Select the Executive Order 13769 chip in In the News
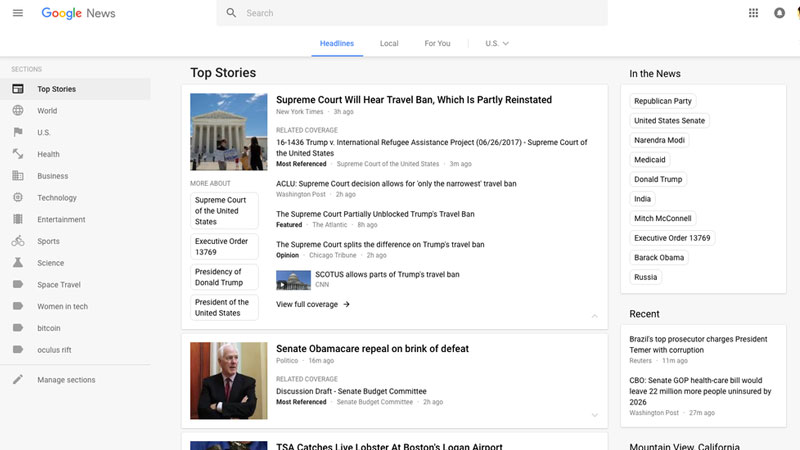800x450 pixels. pyautogui.click(x=672, y=238)
